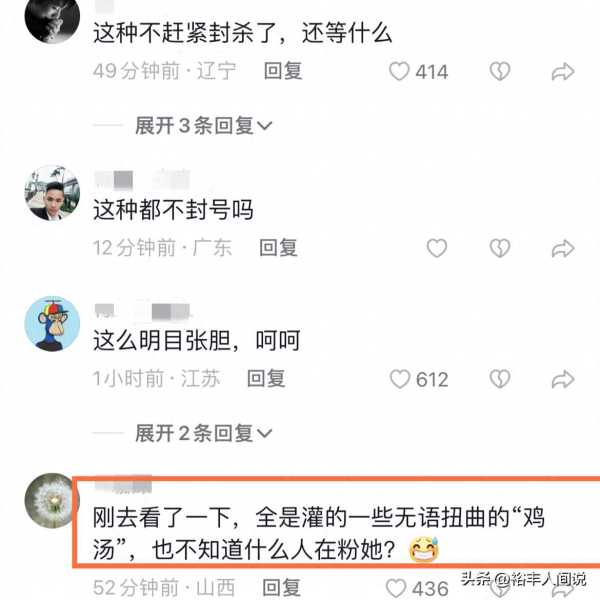Screen dimensions: 600x600
Task: Open the man in suit avatar profile
Action: pyautogui.click(x=52, y=193)
